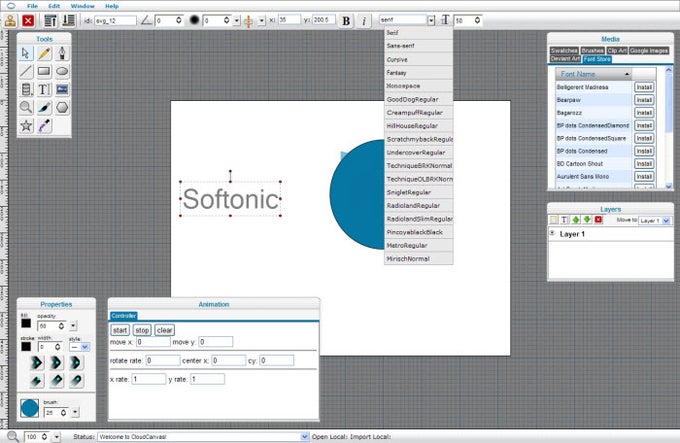Click the blue brush preview swatch
Image resolution: width=680 pixels, height=443 pixels.
click(x=29, y=408)
